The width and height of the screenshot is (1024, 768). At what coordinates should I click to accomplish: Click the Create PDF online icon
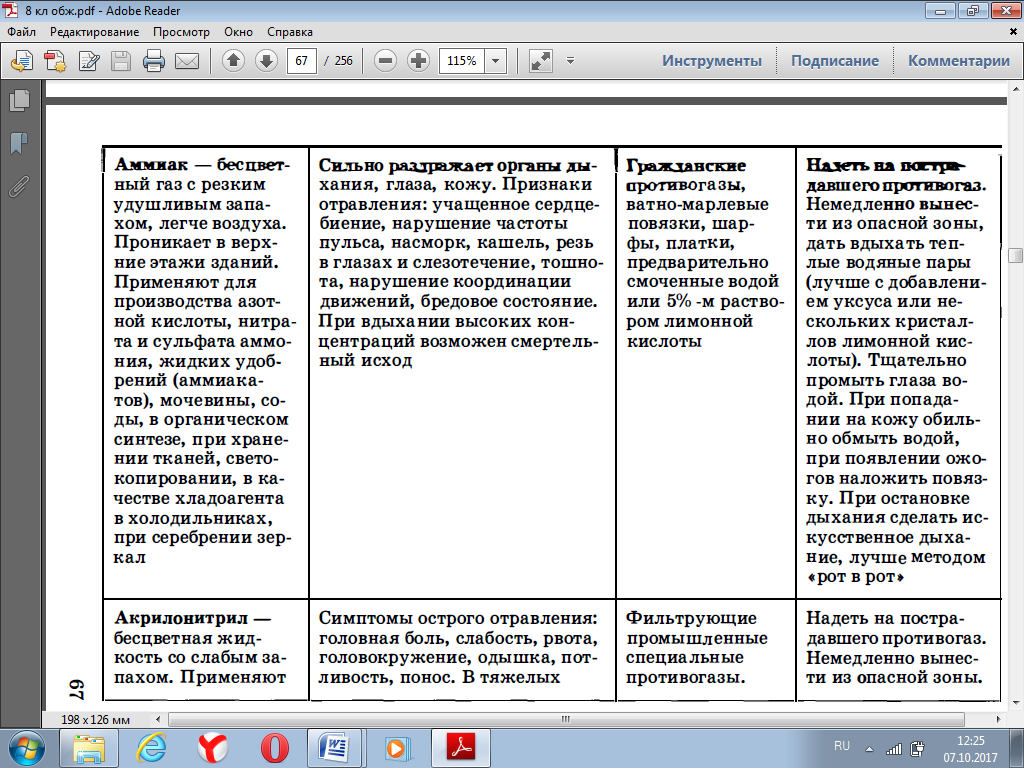point(55,61)
